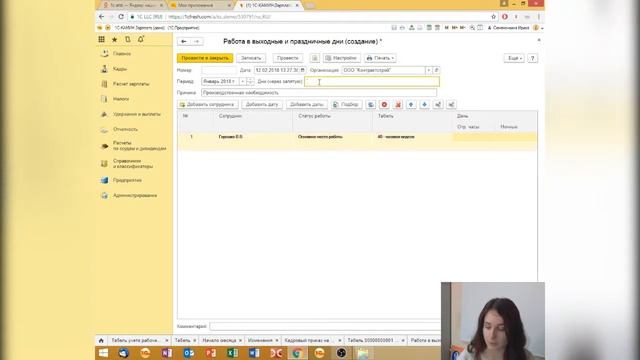Click the red X delete icon
This screenshot has height=360, width=640.
(398, 104)
